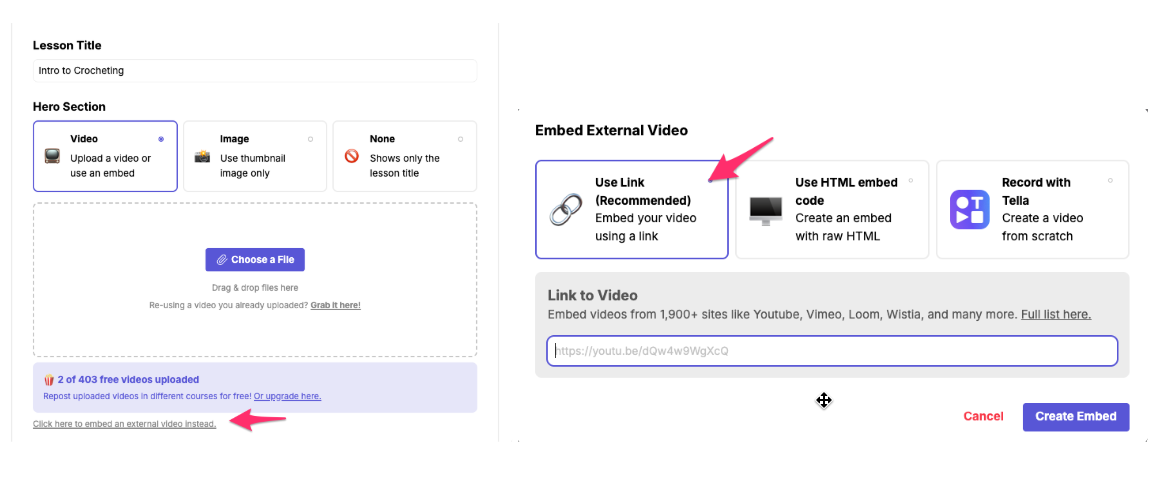This screenshot has width=1152, height=480.
Task: Open the 'Grab it here!' link
Action: pos(335,305)
